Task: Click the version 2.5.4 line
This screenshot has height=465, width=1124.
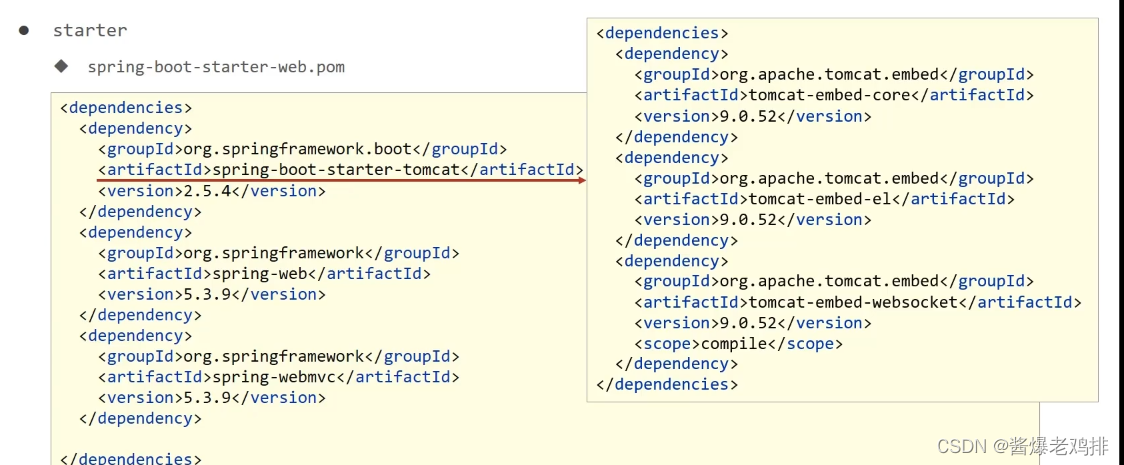Action: pos(211,191)
